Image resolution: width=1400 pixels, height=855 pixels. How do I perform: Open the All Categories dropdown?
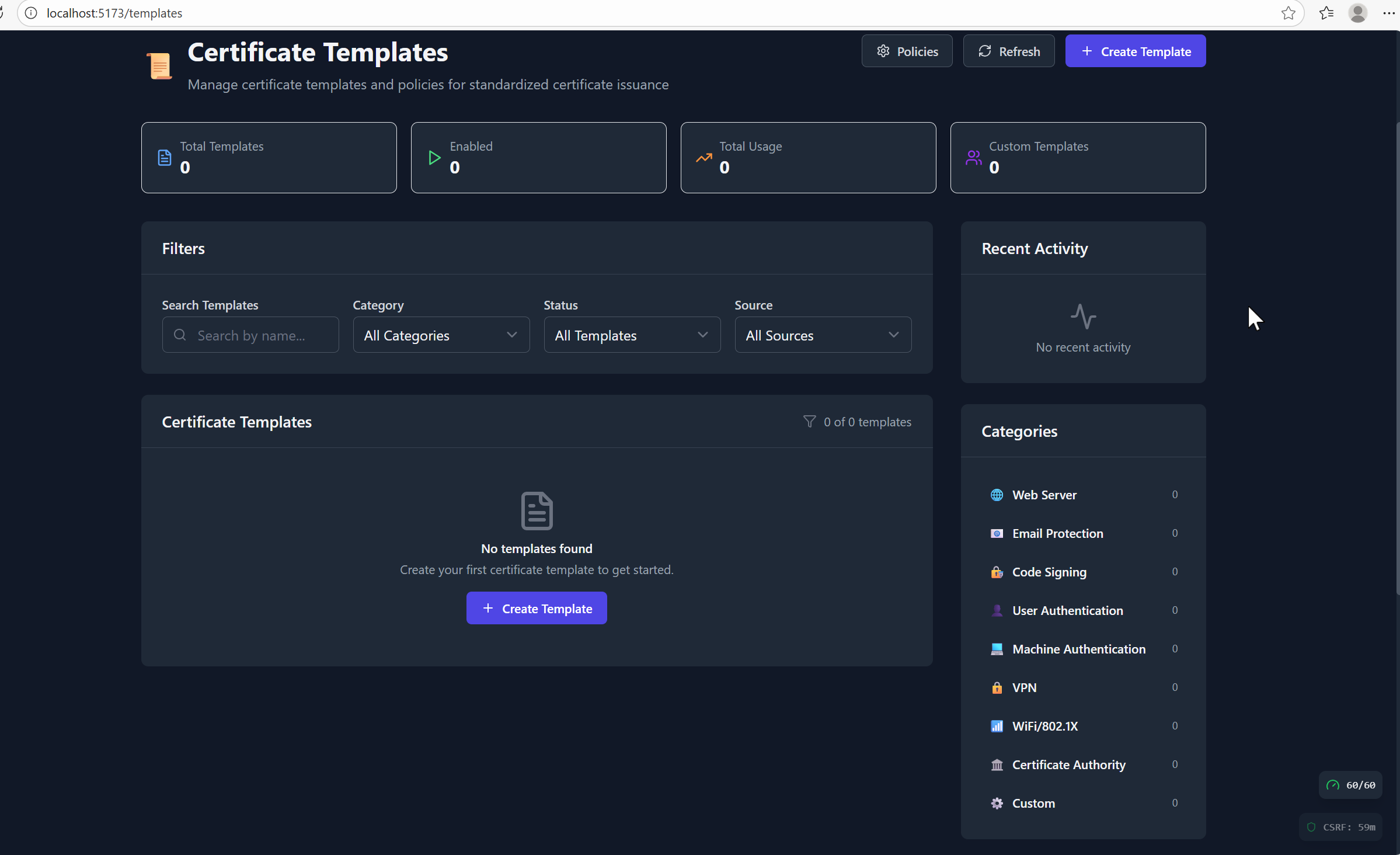point(441,335)
